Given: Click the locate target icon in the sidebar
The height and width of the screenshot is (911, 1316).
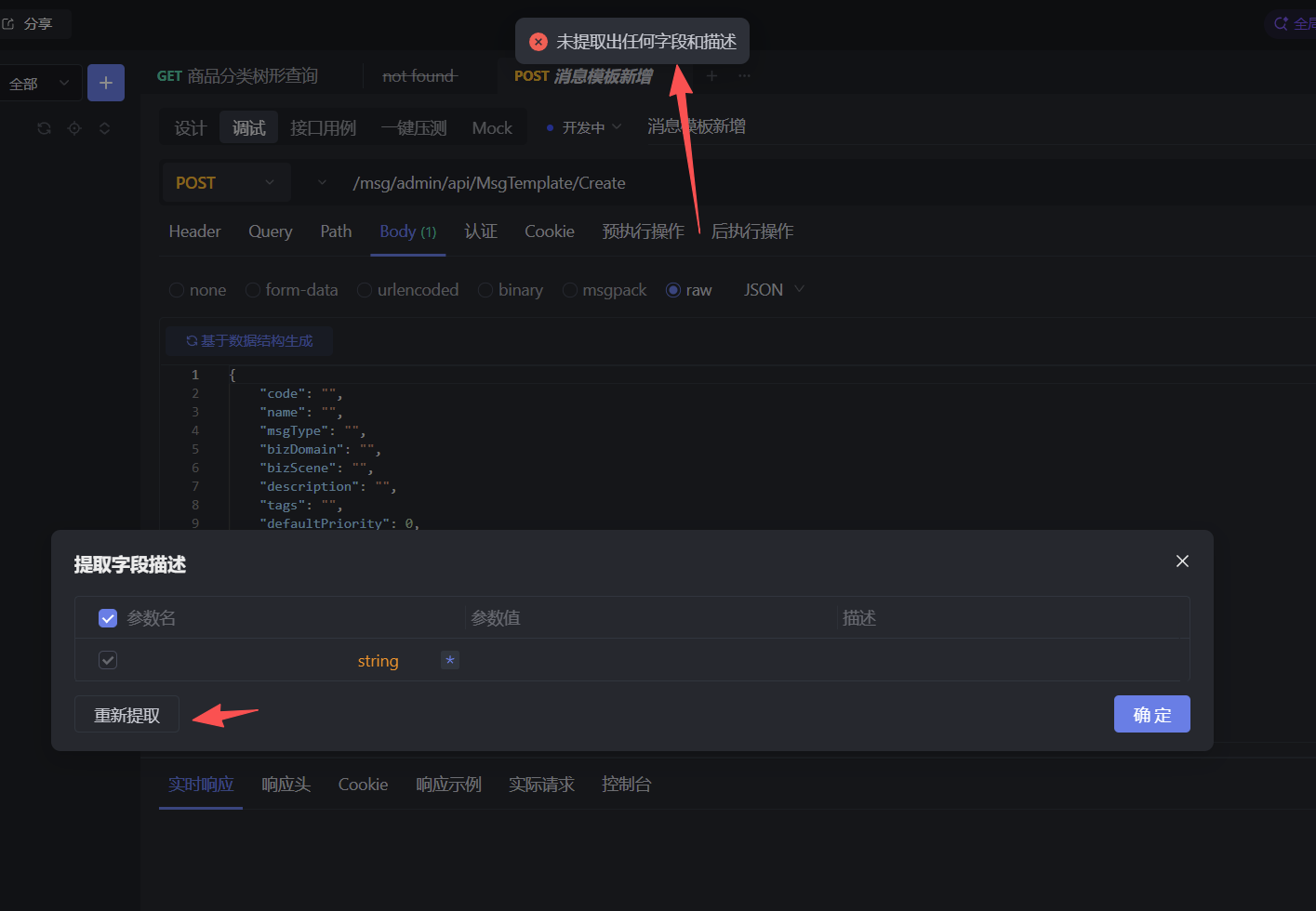Looking at the screenshot, I should coord(74,128).
